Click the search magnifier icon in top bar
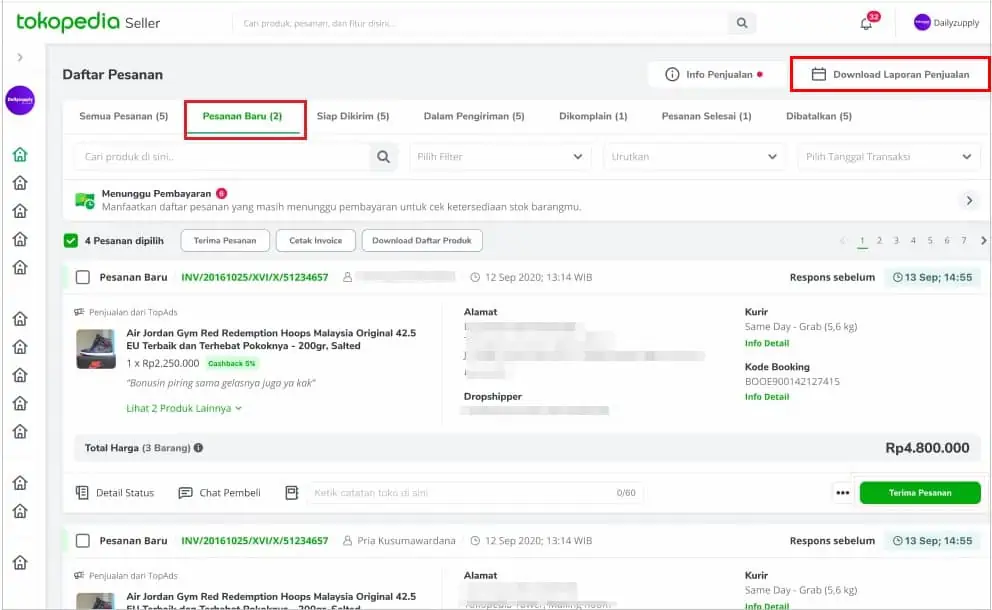Viewport: 992px width, 610px height. [741, 23]
